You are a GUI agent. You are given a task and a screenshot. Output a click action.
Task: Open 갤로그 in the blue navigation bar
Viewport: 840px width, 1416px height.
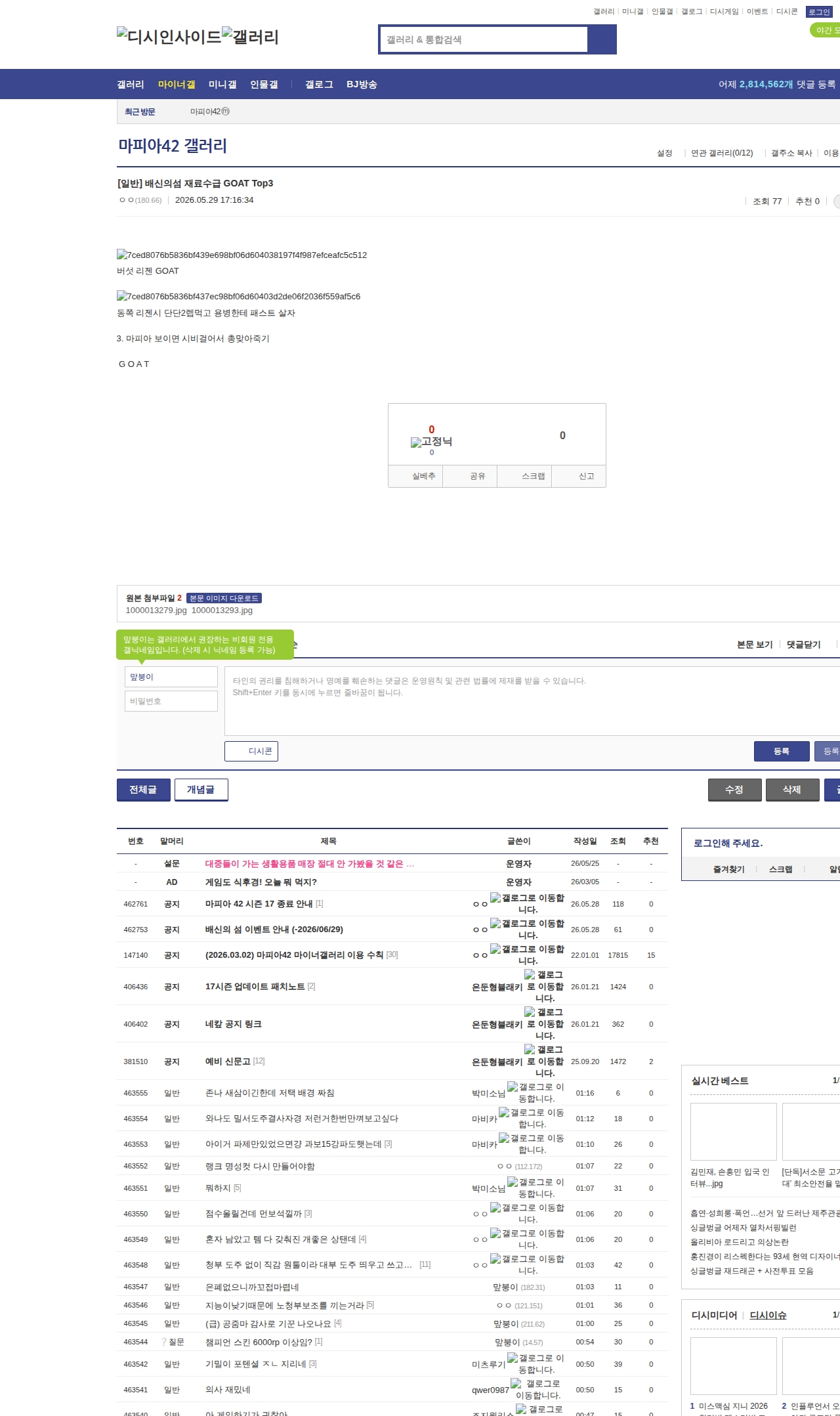click(x=319, y=85)
